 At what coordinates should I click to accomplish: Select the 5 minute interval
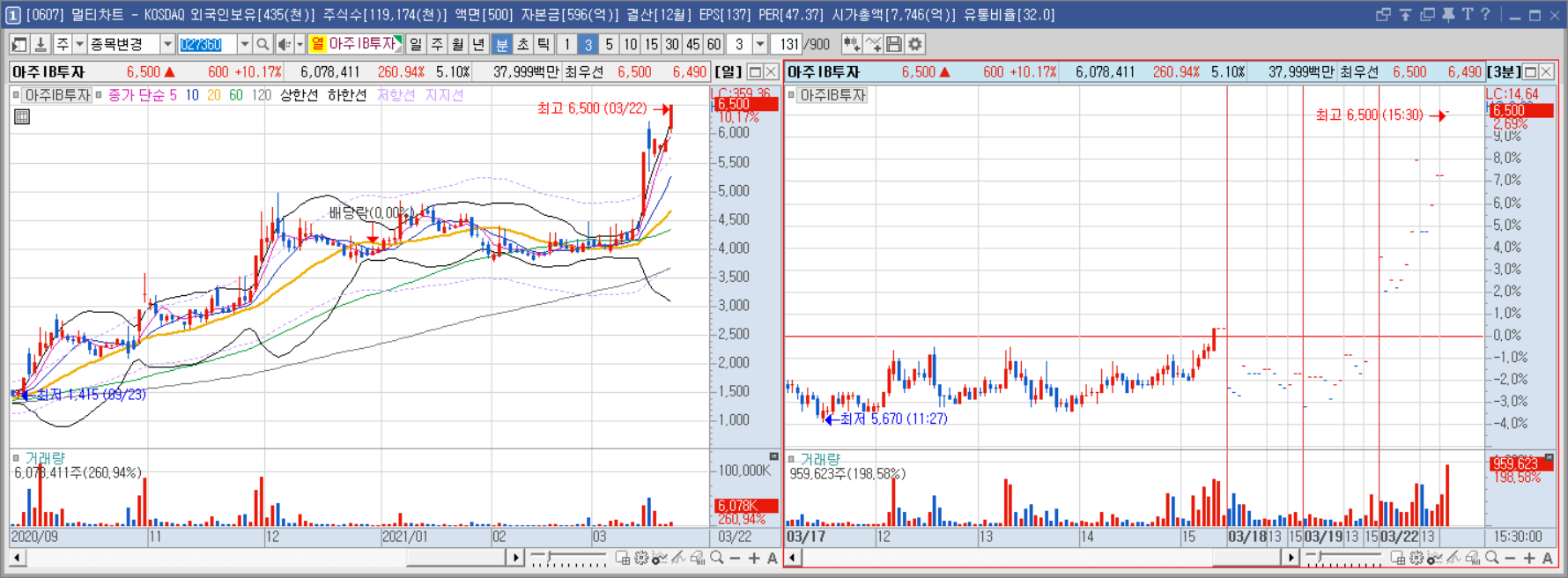pyautogui.click(x=609, y=44)
